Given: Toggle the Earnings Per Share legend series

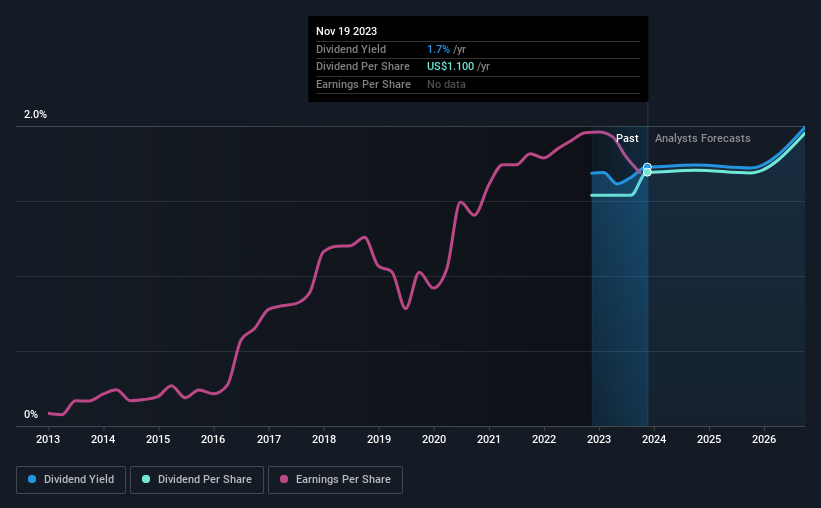Looking at the screenshot, I should click(335, 480).
